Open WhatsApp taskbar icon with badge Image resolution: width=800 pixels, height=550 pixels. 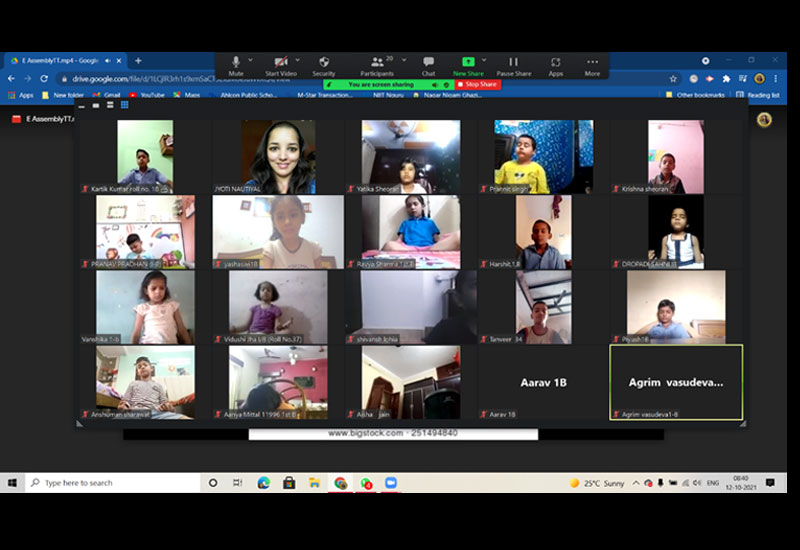[x=366, y=483]
